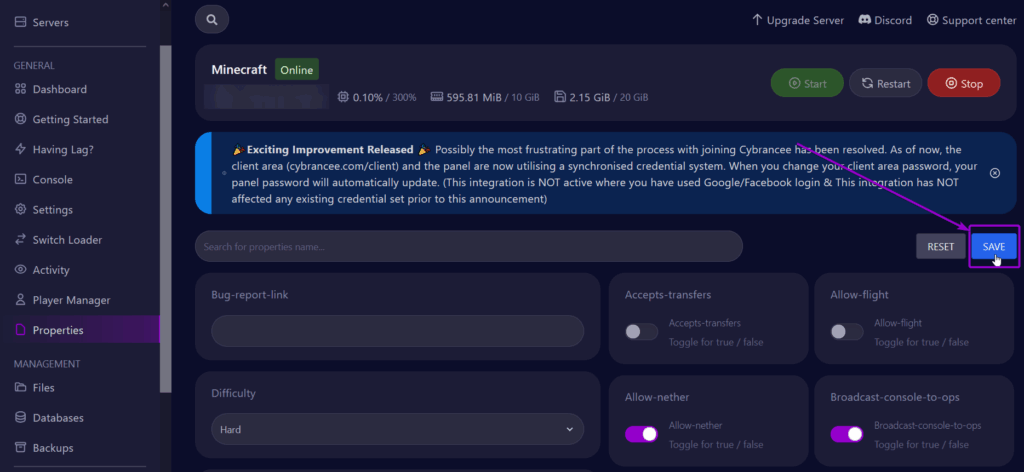1024x472 pixels.
Task: Click the Search for properties name field
Action: (469, 246)
